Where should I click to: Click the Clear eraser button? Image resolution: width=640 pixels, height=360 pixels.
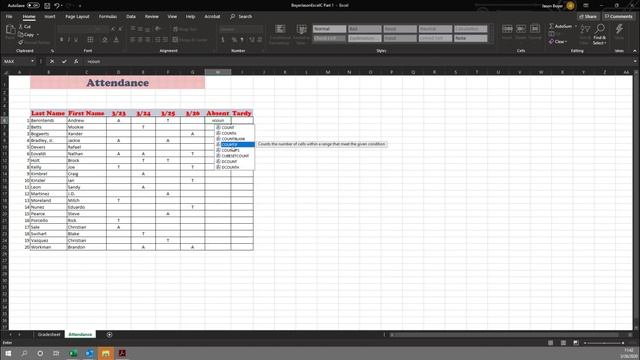point(558,42)
